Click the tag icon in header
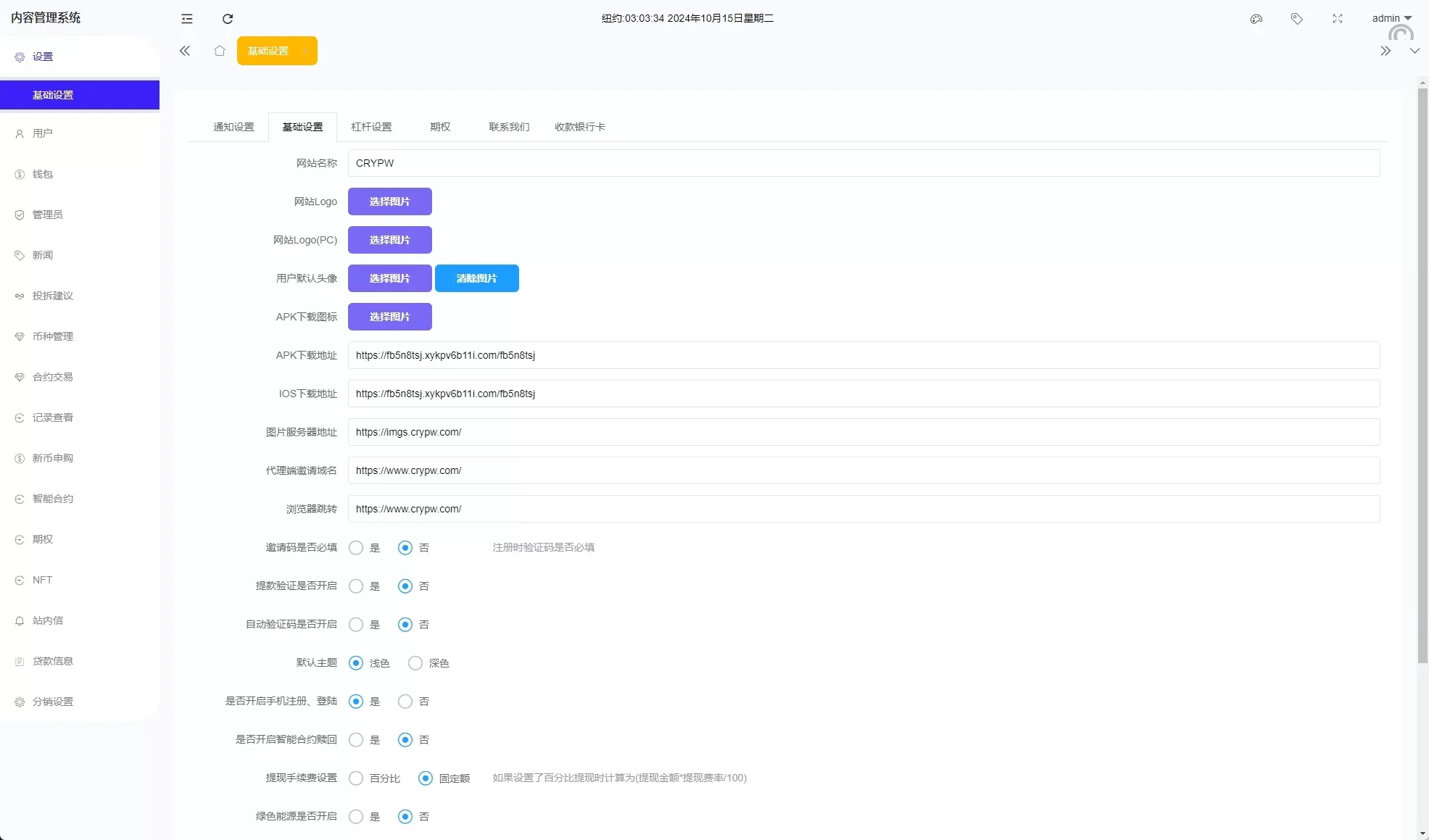This screenshot has width=1429, height=840. 1297,19
